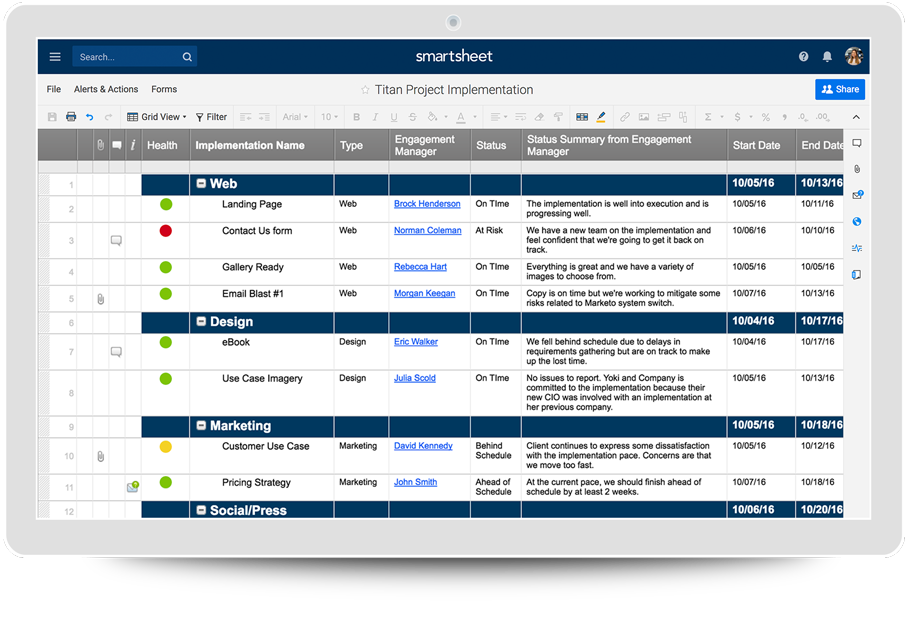
Task: Open the activity log in right sidebar
Action: tap(857, 248)
